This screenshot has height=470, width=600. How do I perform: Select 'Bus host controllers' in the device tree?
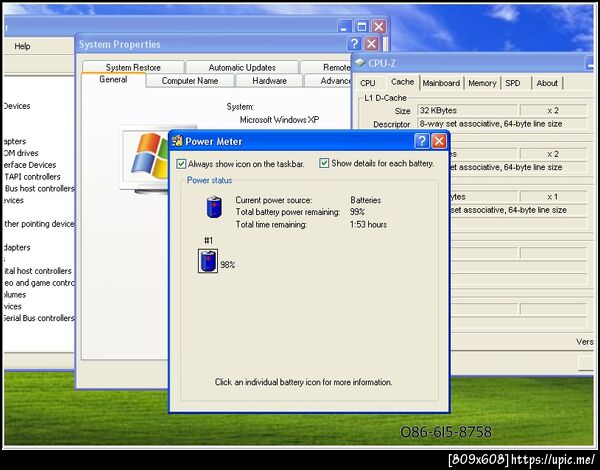(39, 189)
